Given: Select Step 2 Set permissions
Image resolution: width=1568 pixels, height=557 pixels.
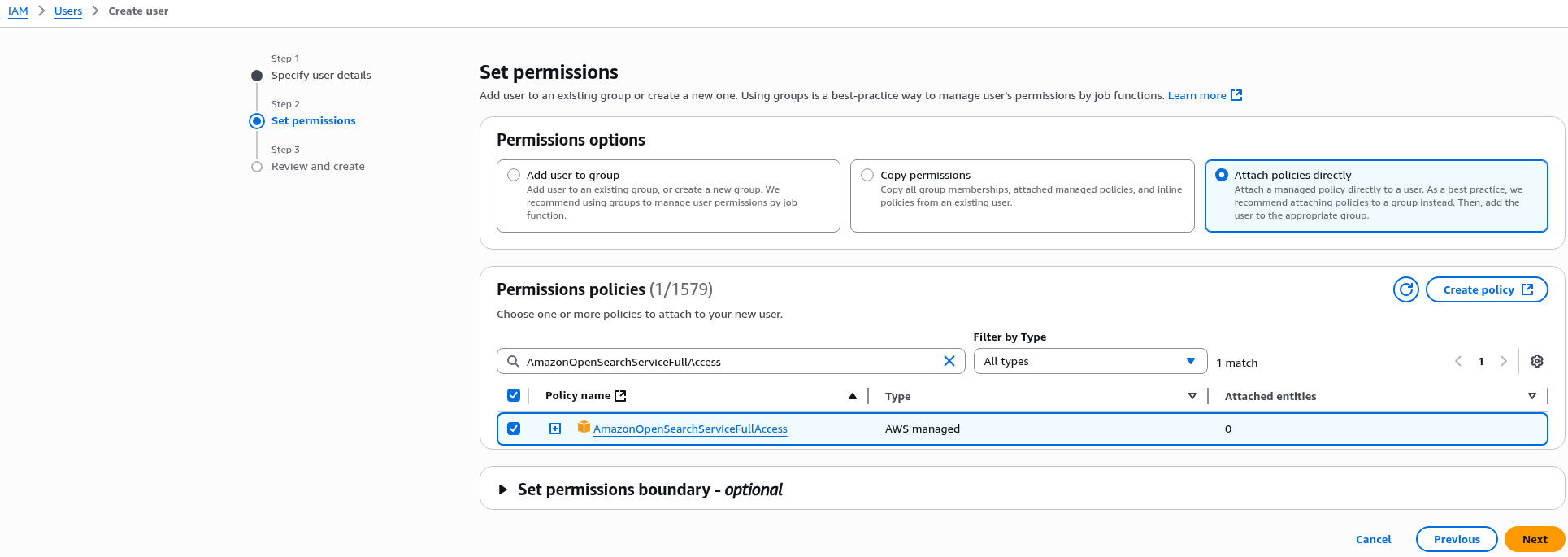Looking at the screenshot, I should (313, 121).
